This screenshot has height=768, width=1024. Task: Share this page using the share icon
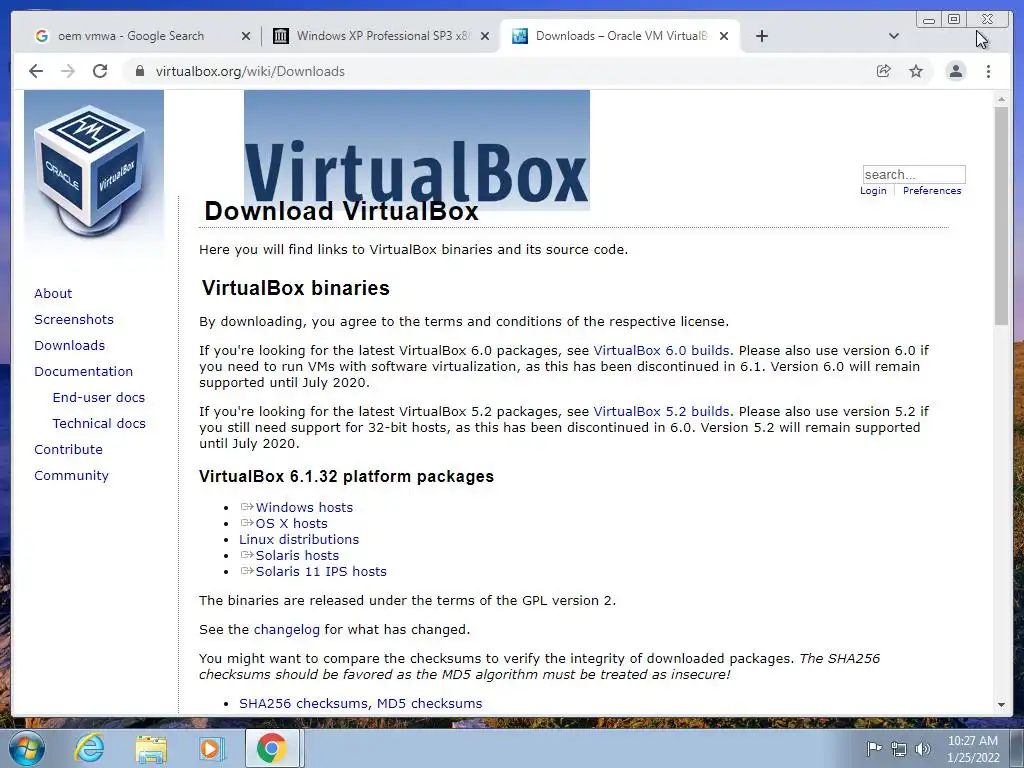pyautogui.click(x=884, y=71)
